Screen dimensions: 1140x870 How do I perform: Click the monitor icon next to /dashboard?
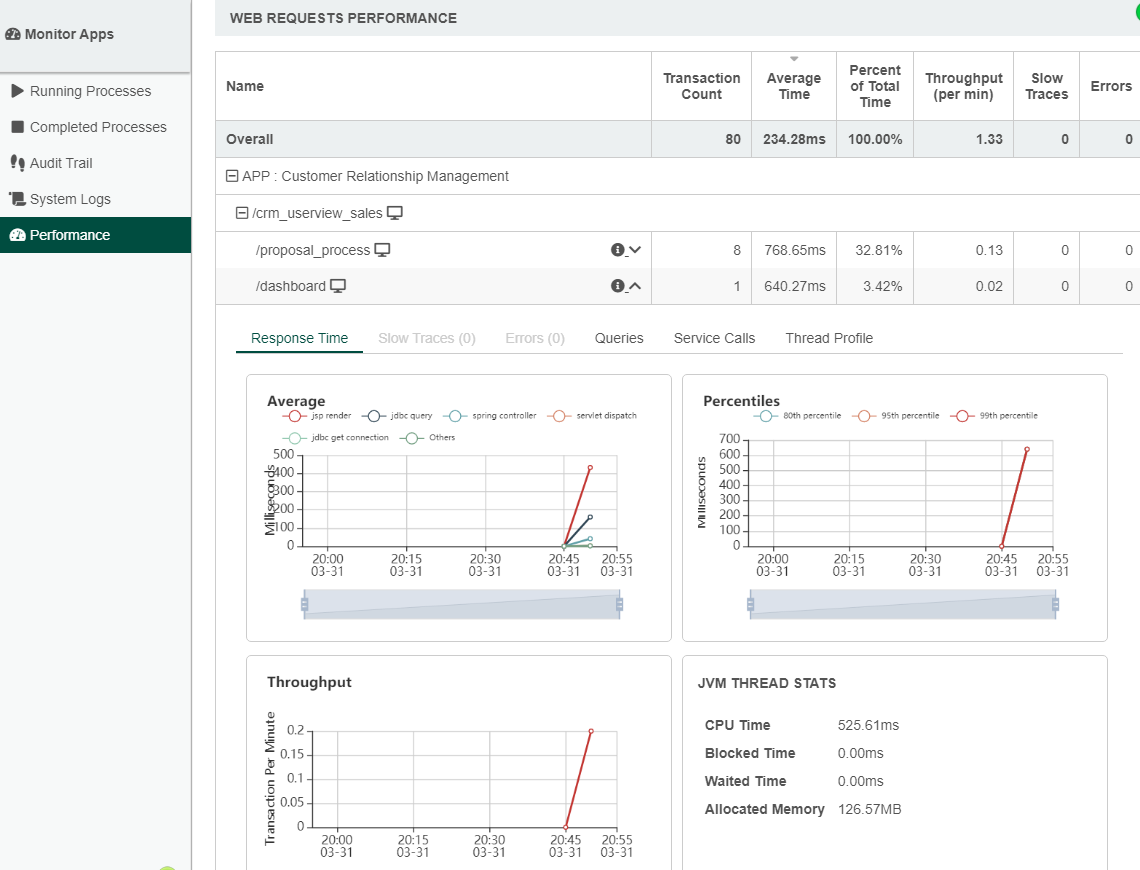click(338, 286)
